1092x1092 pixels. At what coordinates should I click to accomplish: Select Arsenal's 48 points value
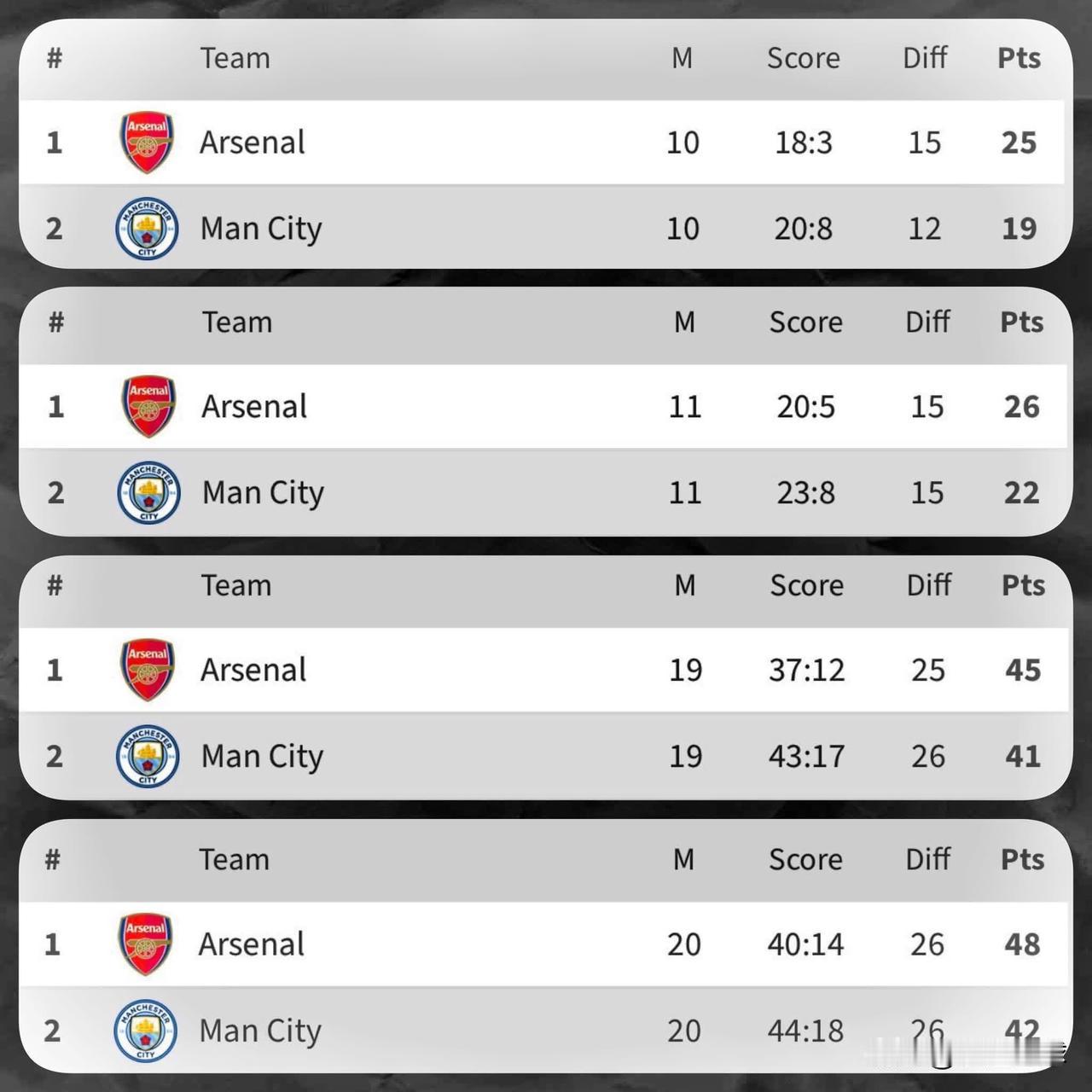[1022, 944]
